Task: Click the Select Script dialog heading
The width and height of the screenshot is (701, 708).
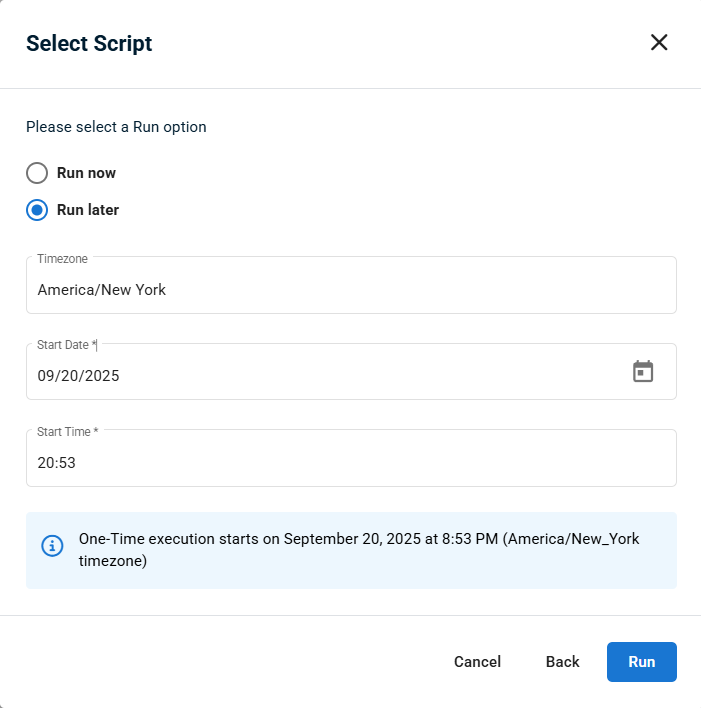Action: pos(89,43)
